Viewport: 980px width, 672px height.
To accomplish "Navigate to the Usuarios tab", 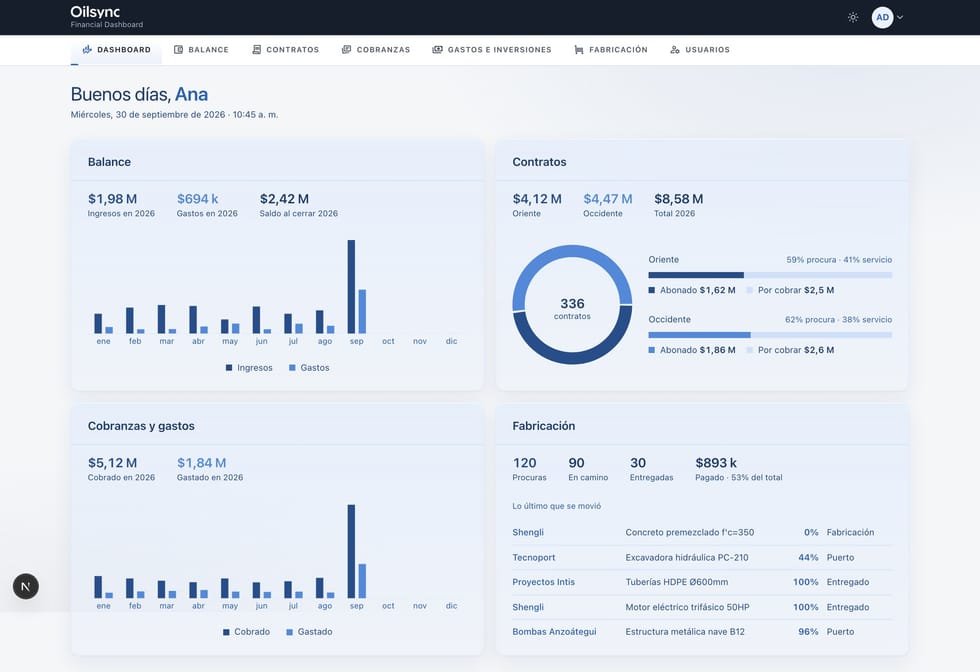I will (x=700, y=49).
